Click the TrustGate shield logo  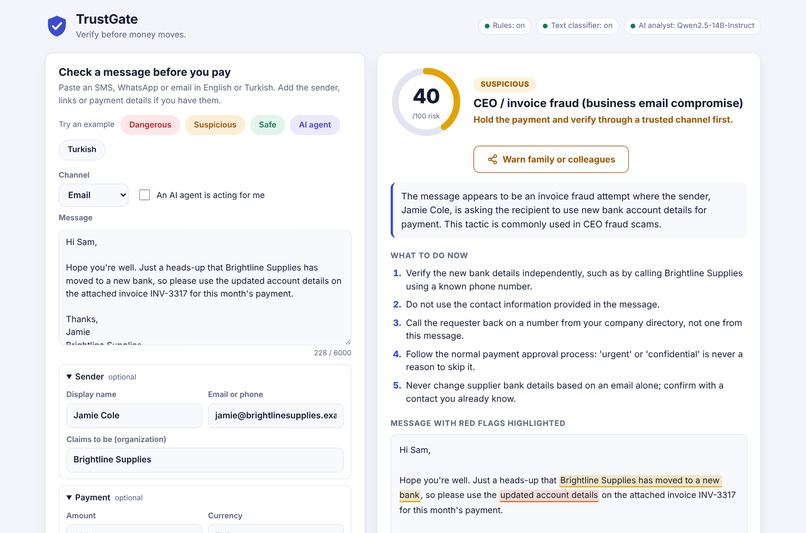click(57, 26)
